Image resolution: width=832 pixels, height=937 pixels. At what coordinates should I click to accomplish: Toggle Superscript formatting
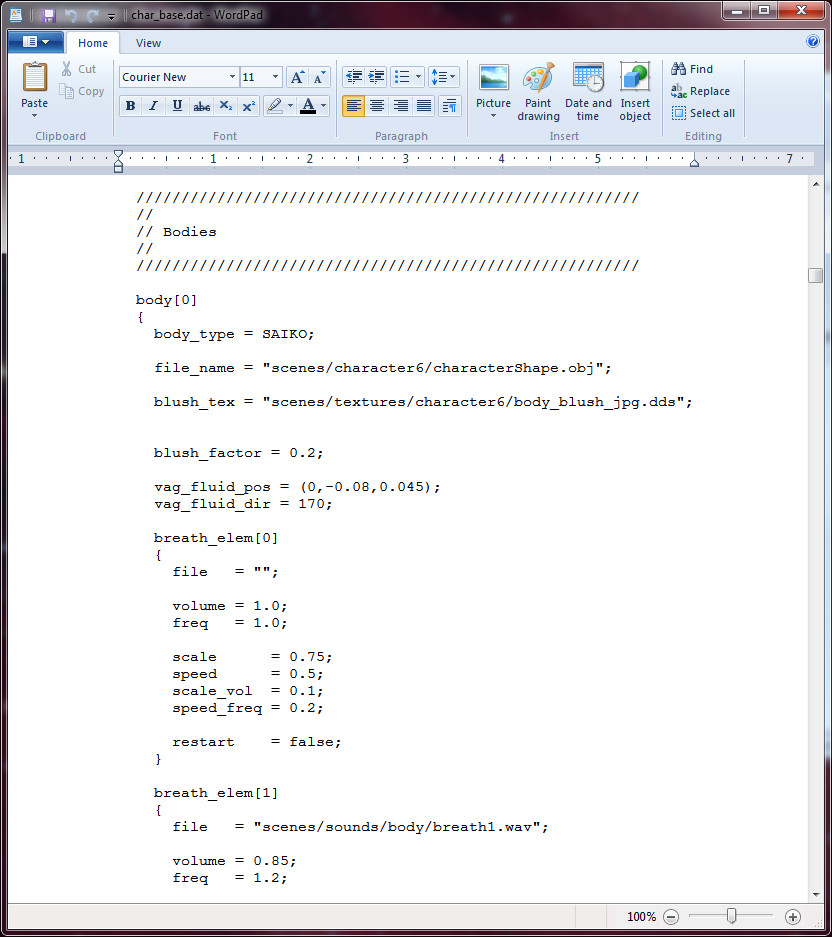click(x=249, y=106)
